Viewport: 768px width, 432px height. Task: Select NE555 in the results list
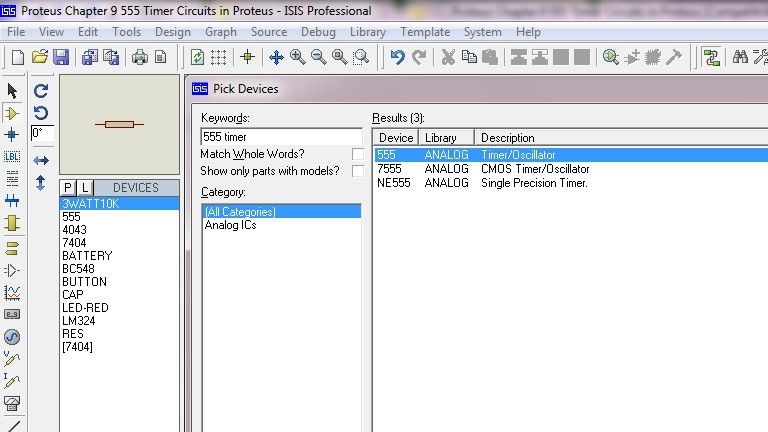pyautogui.click(x=393, y=183)
